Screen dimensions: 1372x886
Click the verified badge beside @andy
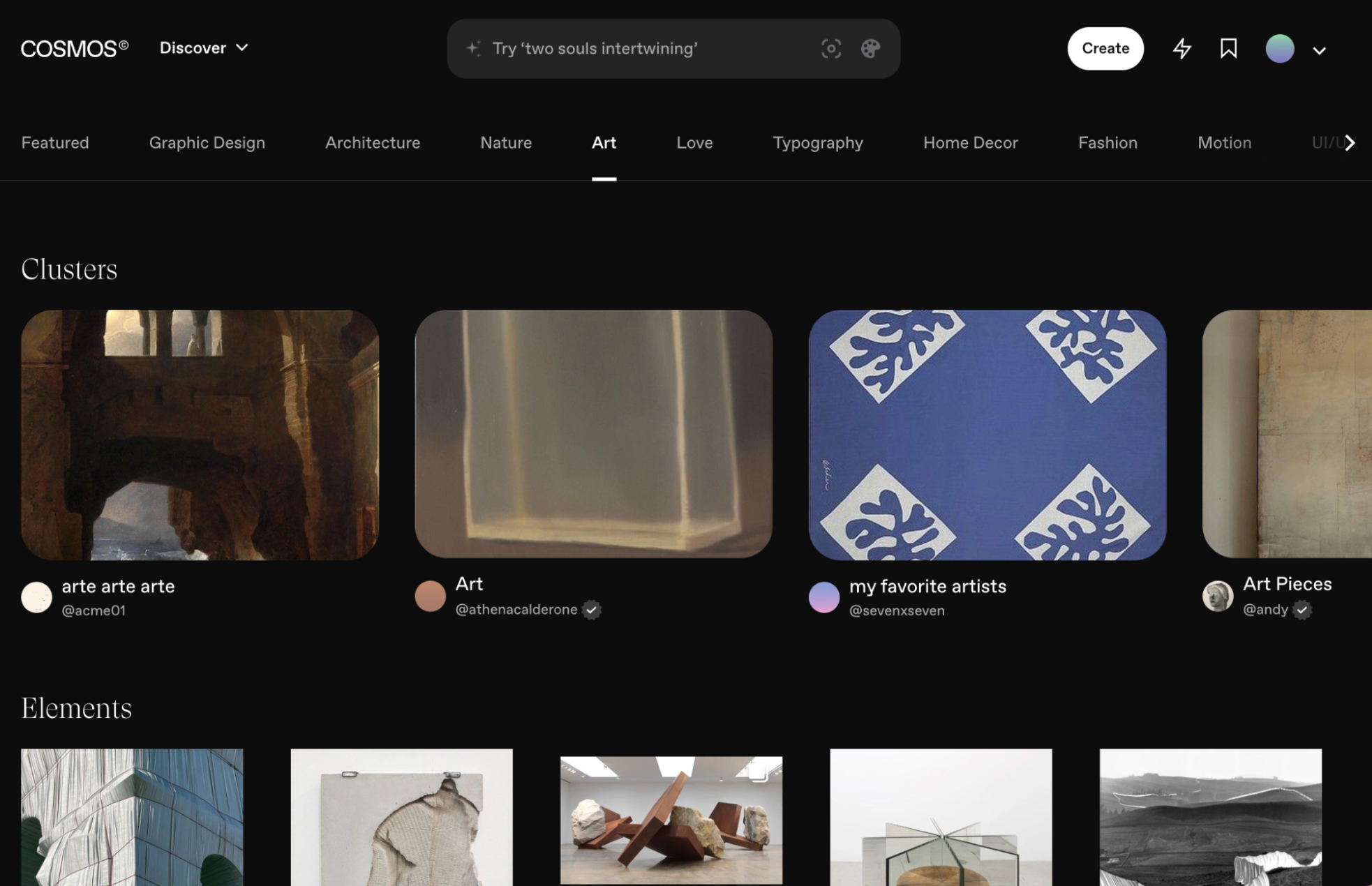[x=1302, y=610]
